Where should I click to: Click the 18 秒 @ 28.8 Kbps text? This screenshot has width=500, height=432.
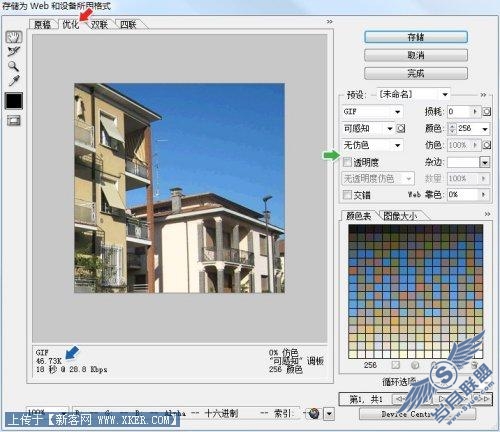(71, 369)
